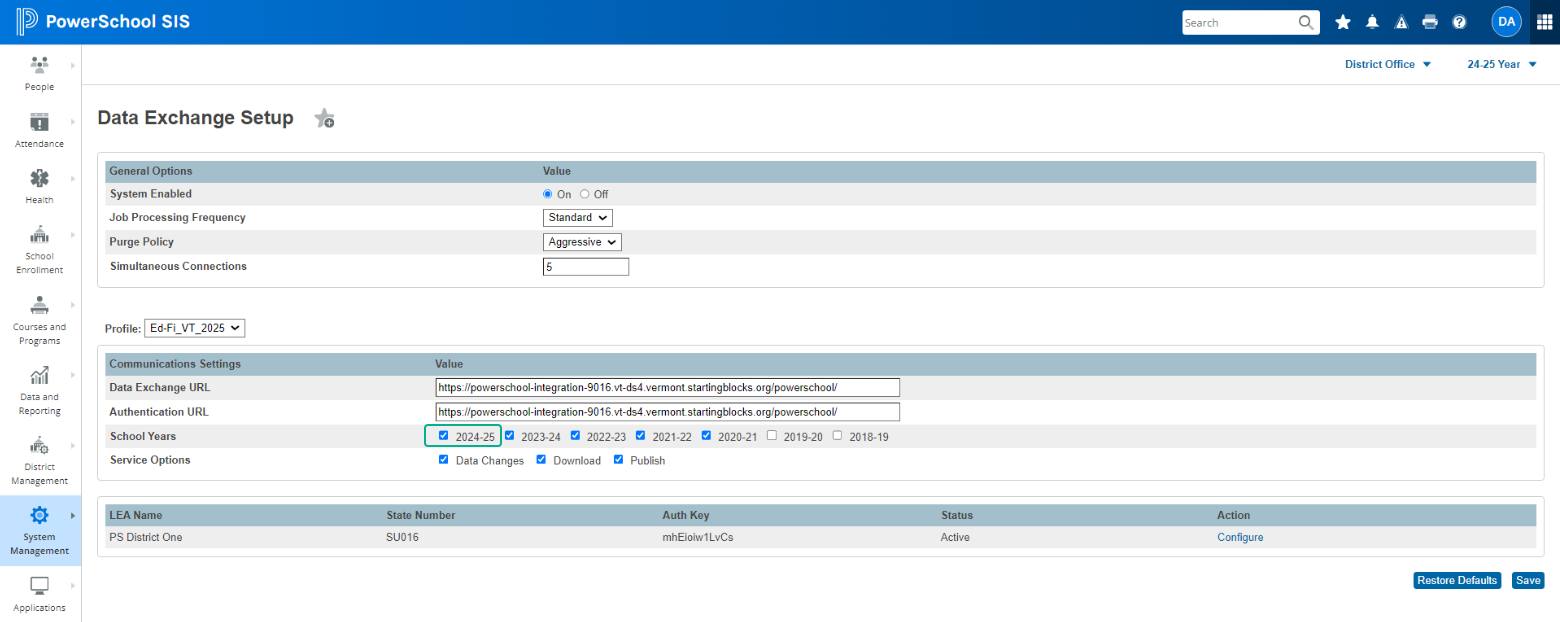Open the notifications bell icon
Image resolution: width=1560 pixels, height=622 pixels.
click(1372, 22)
